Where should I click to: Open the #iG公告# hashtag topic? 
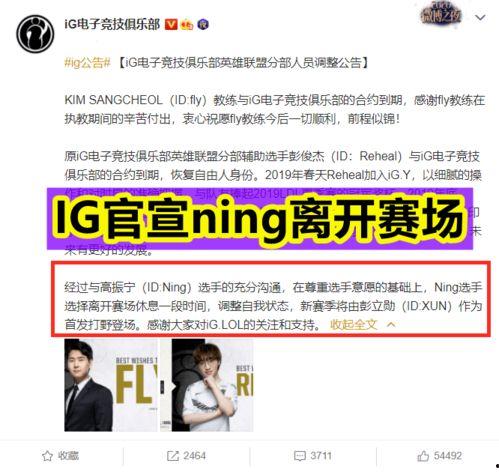point(87,63)
